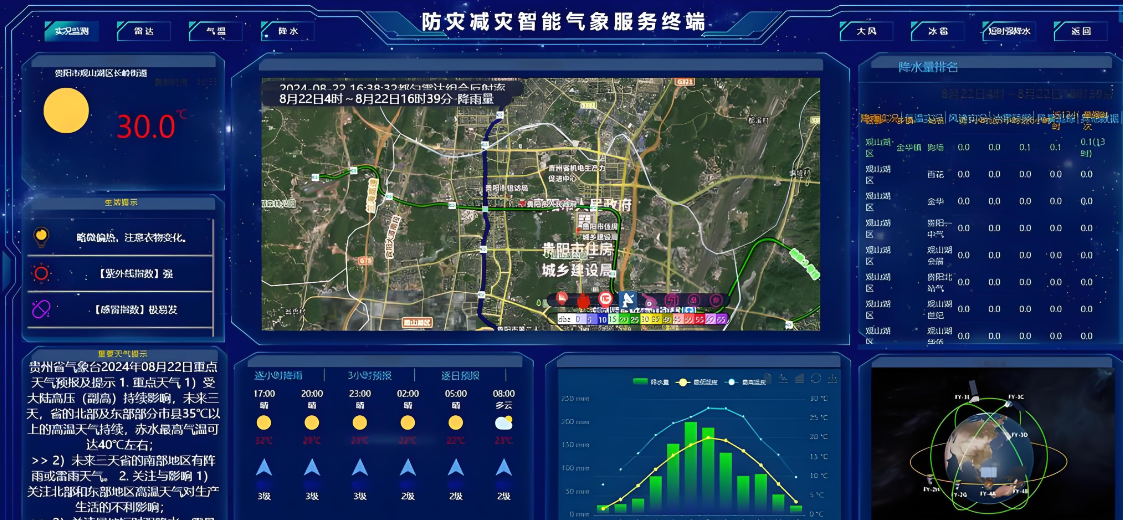The width and height of the screenshot is (1123, 520).
Task: Click the chart refresh/restore icon
Action: [x=816, y=379]
